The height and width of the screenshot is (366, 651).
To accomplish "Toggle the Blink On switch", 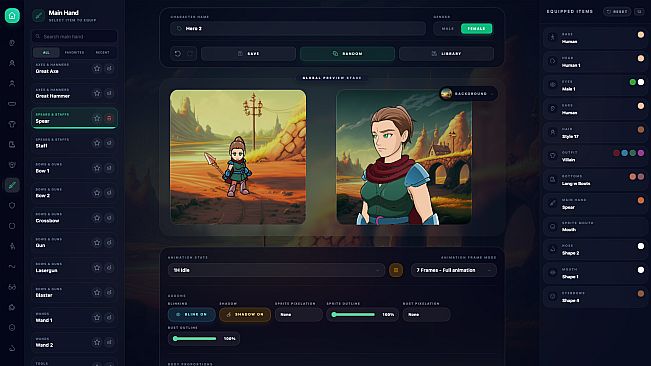I will (x=192, y=315).
